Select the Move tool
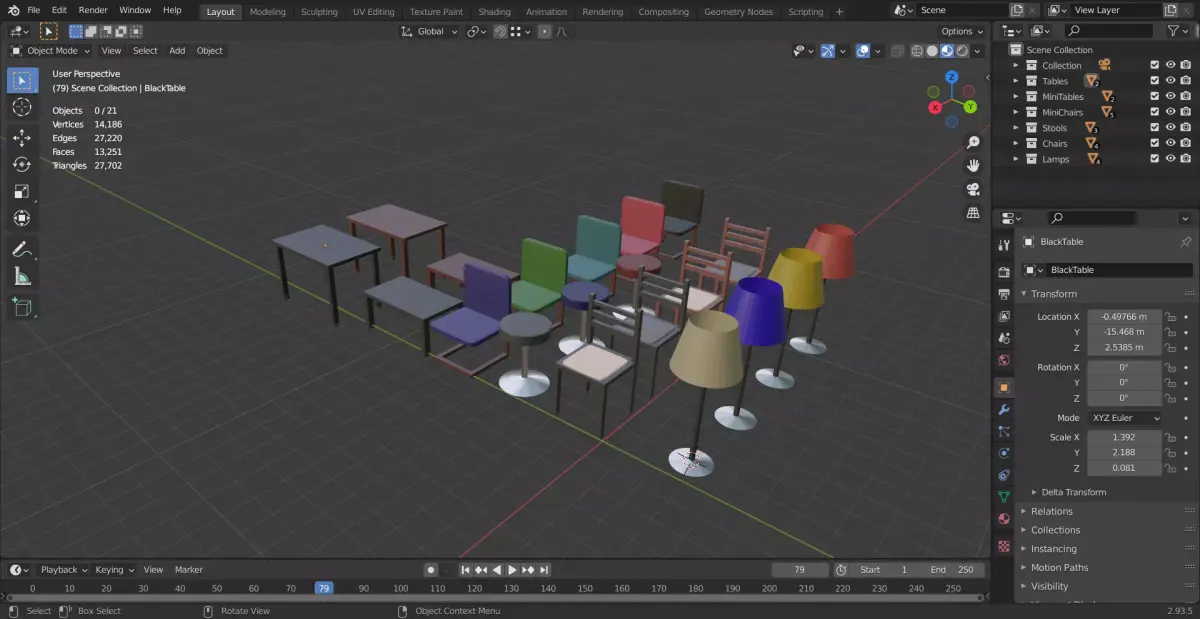This screenshot has height=619, width=1200. tap(22, 137)
